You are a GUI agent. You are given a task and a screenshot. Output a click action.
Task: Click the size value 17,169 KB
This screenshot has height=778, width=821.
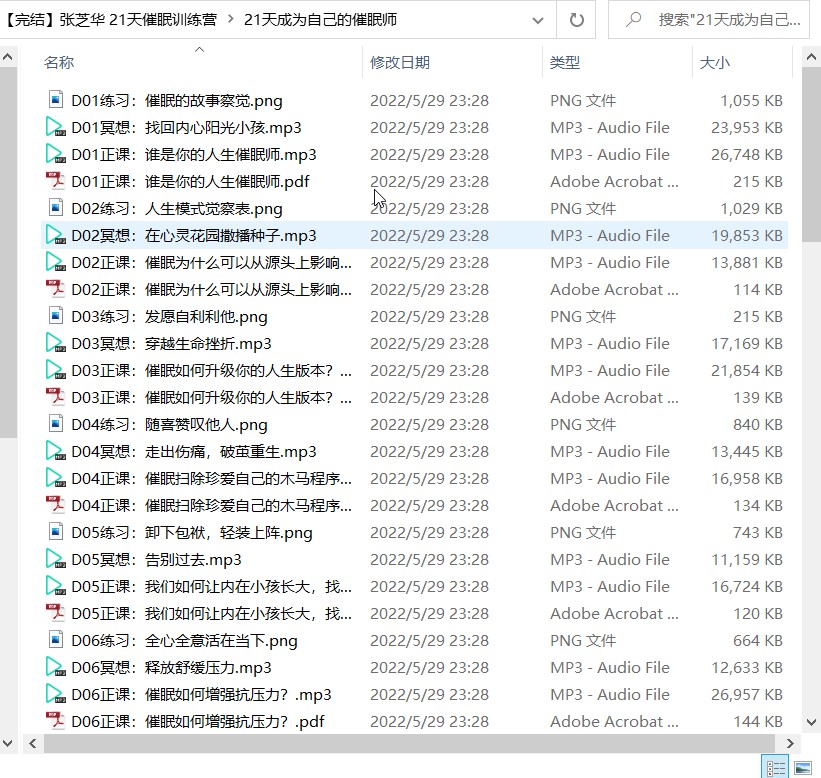[747, 343]
